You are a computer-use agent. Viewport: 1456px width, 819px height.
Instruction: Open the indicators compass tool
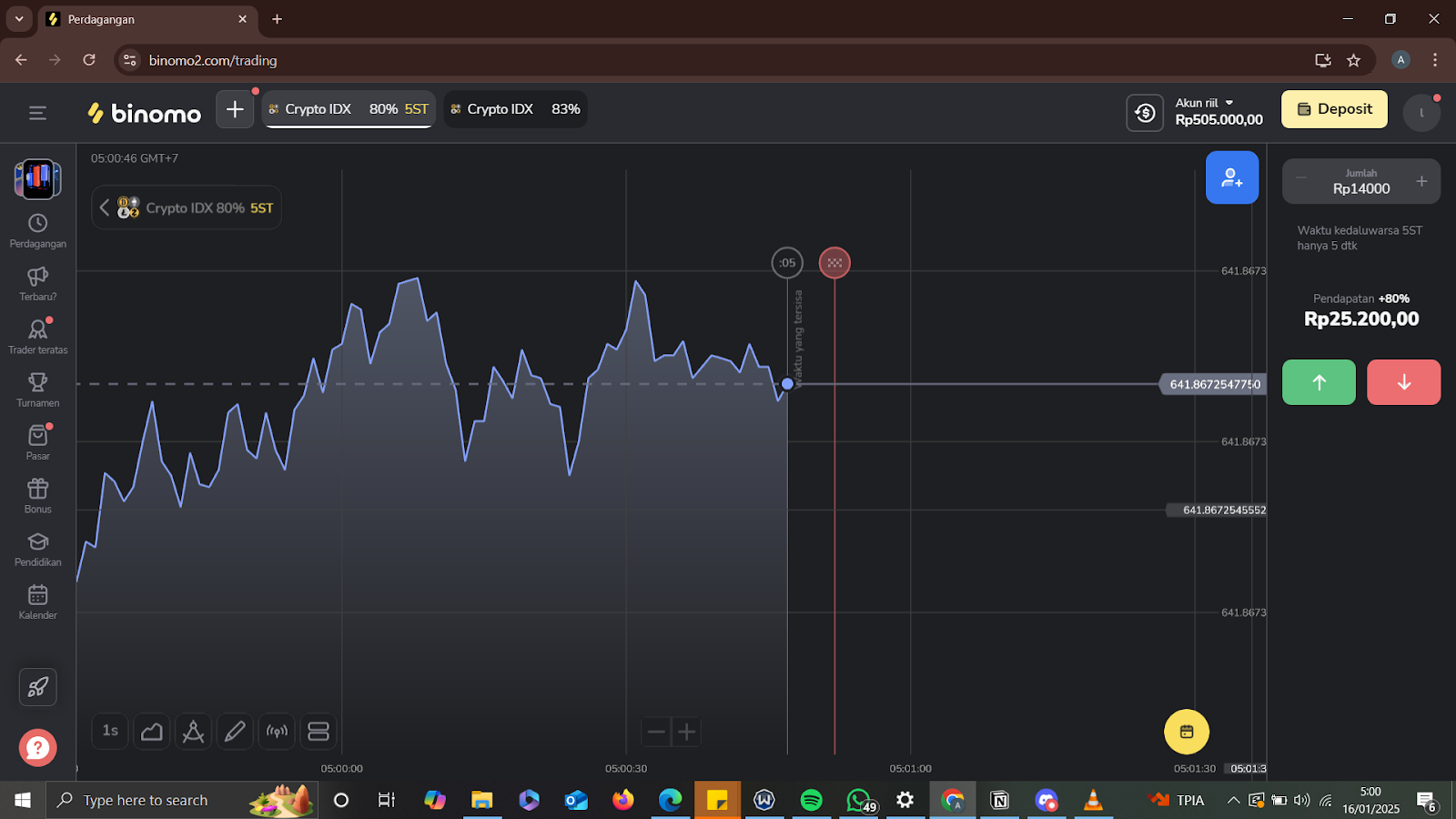[x=193, y=732]
